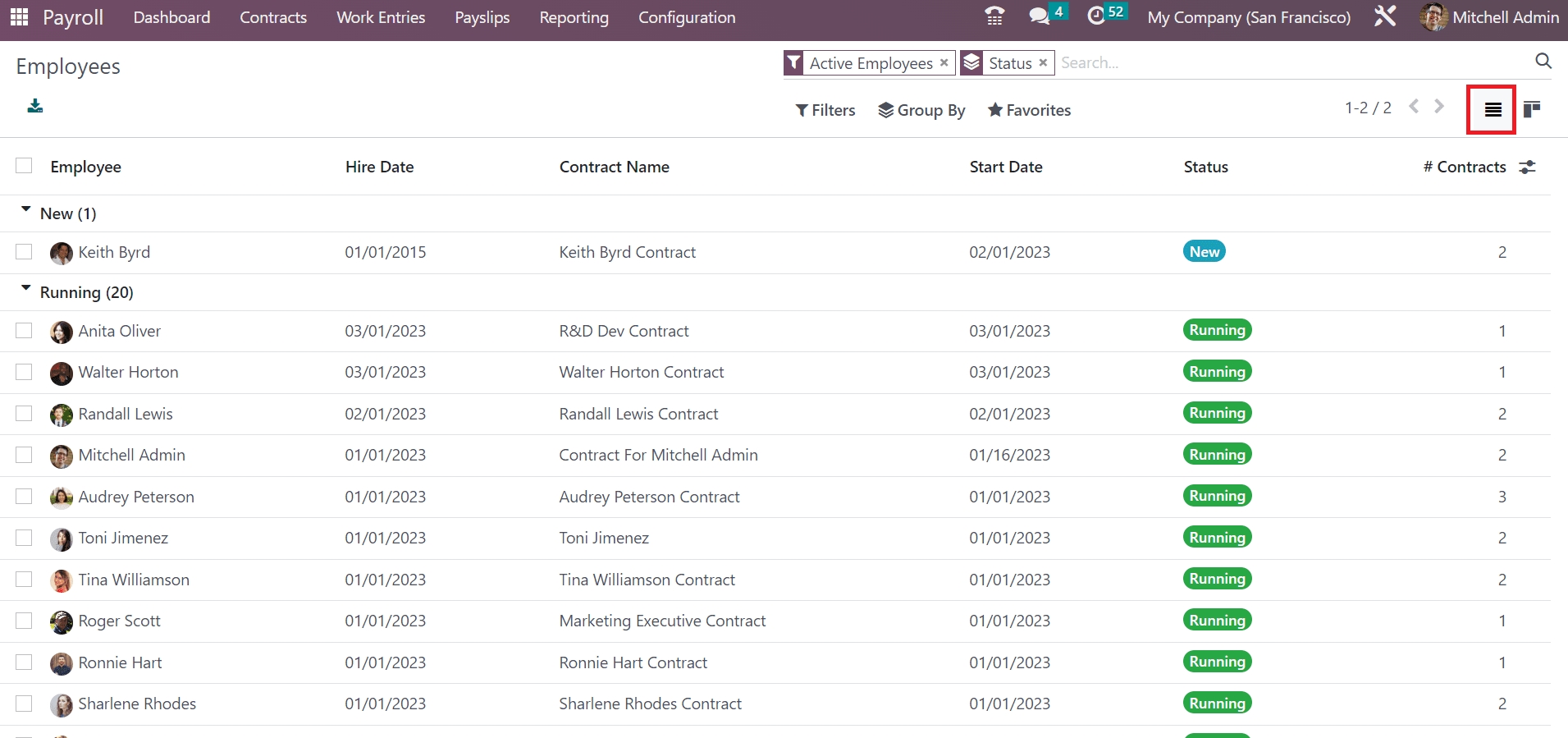Open the activities clock icon
The width and height of the screenshot is (1568, 738).
[x=1096, y=16]
